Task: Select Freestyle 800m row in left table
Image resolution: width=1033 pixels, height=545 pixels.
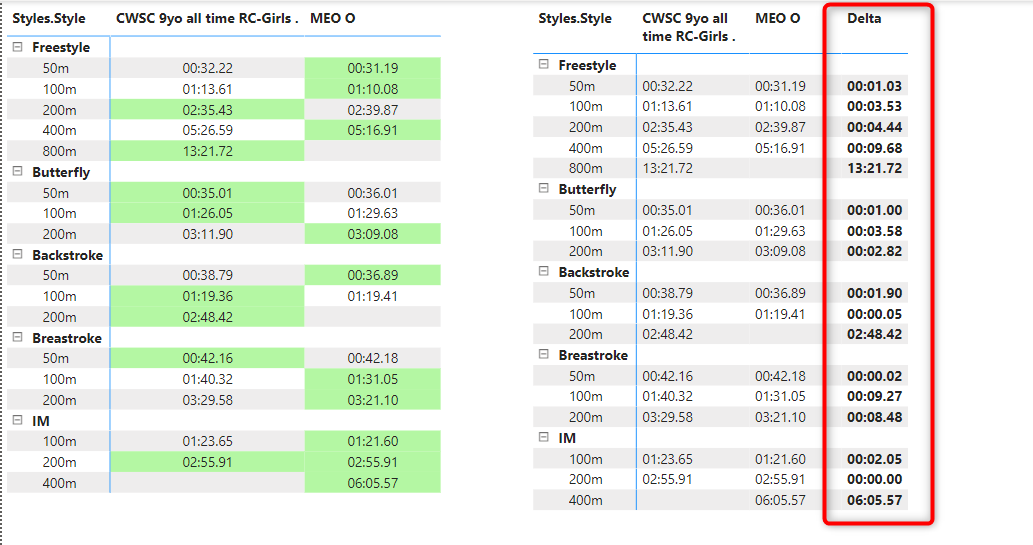Action: [x=224, y=151]
